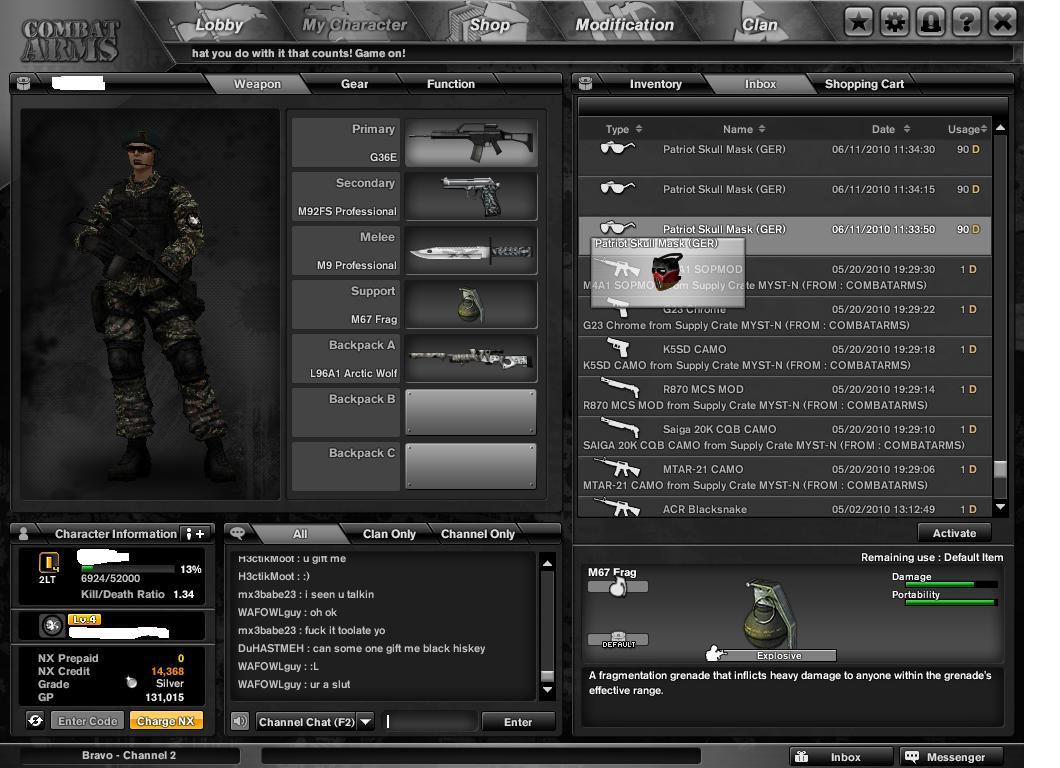Switch to the Shopping Cart tab

coord(864,84)
